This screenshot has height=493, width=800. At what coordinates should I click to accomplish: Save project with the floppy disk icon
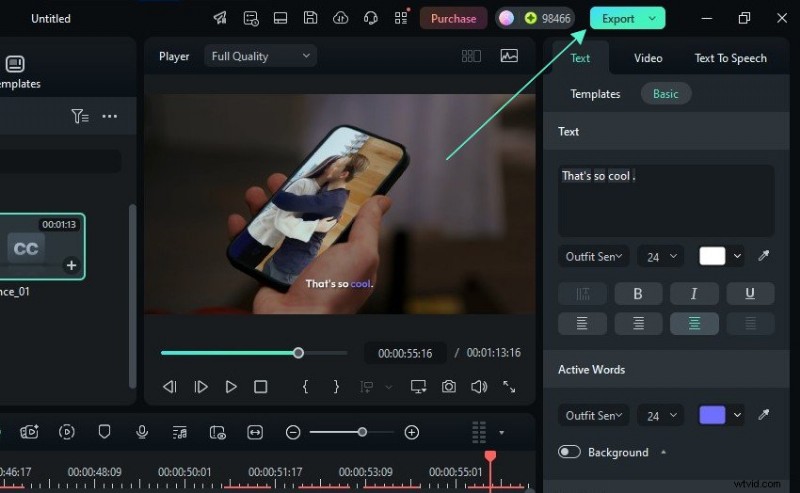[310, 18]
